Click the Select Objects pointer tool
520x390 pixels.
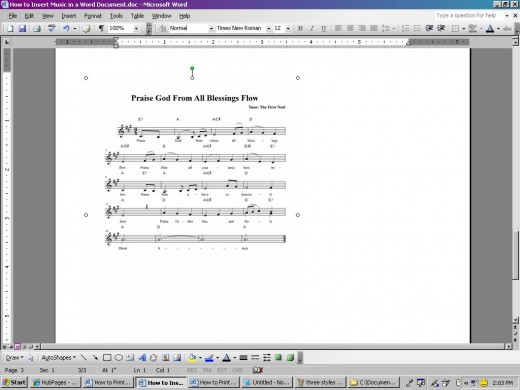(x=31, y=358)
